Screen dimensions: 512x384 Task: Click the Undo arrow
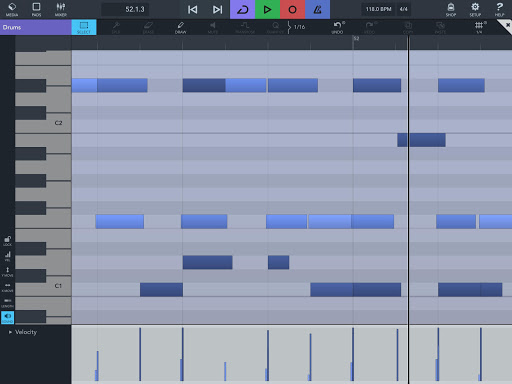338,27
